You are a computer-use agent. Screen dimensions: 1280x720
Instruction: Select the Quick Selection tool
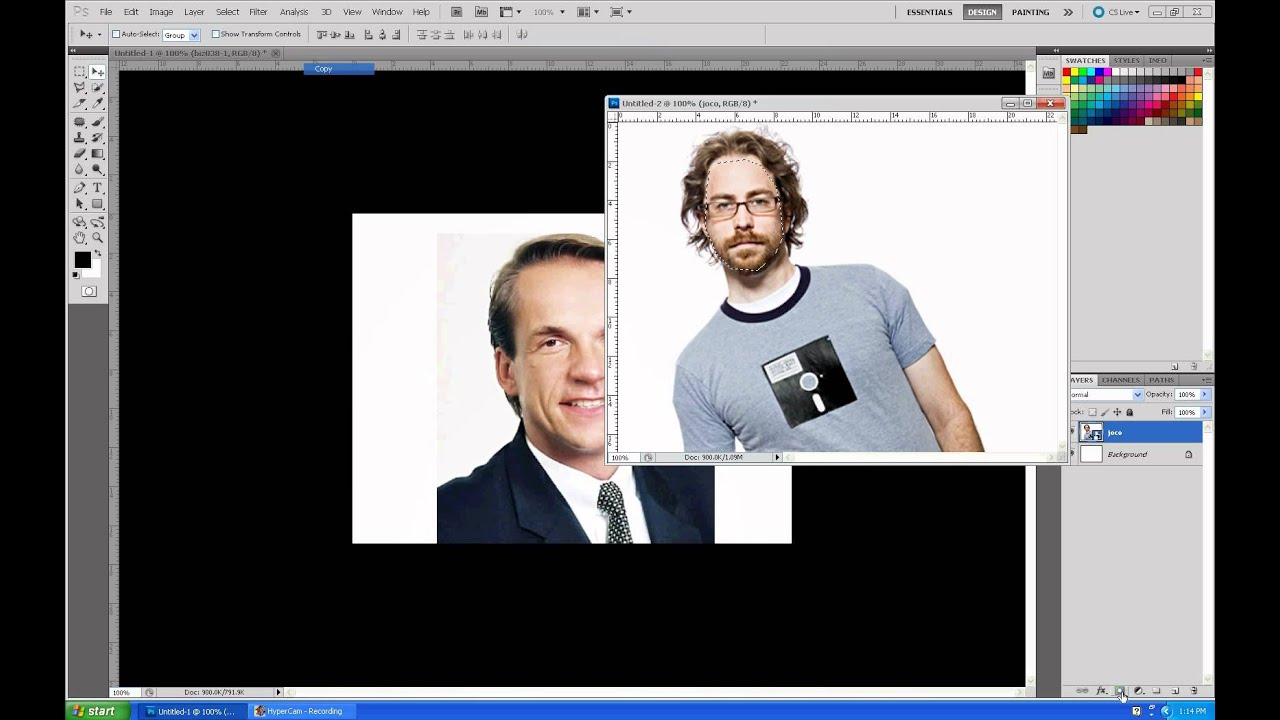[x=97, y=87]
